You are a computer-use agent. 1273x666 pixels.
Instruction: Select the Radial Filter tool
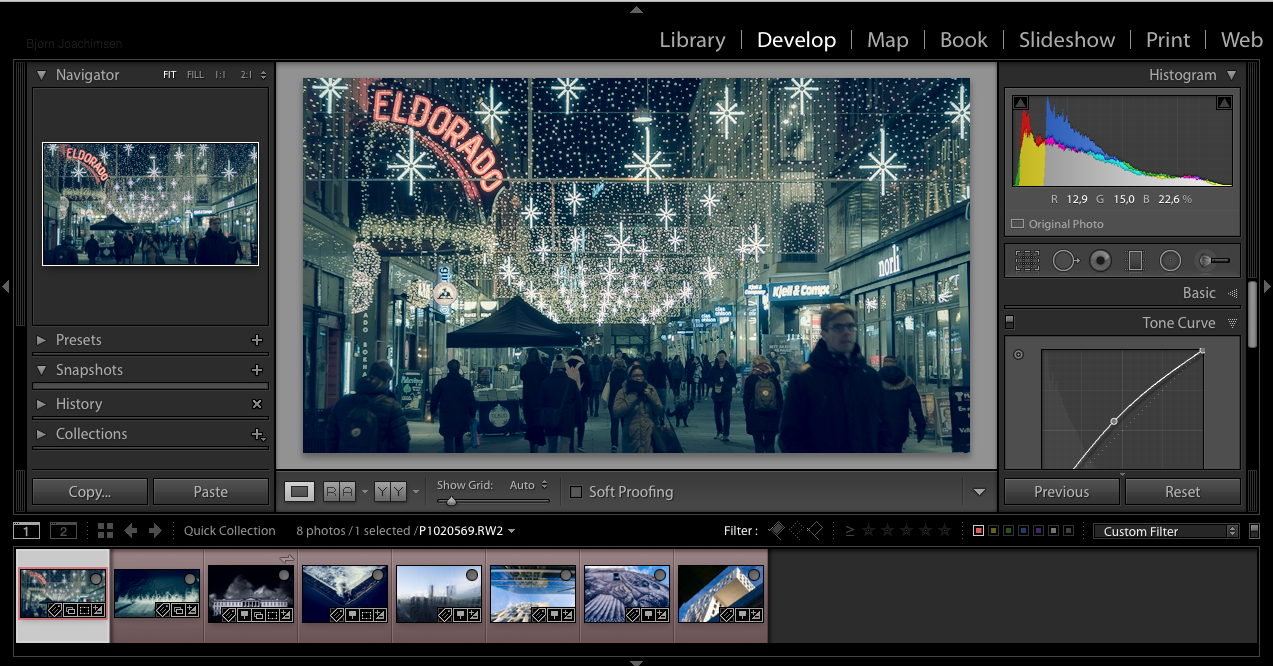tap(1171, 260)
